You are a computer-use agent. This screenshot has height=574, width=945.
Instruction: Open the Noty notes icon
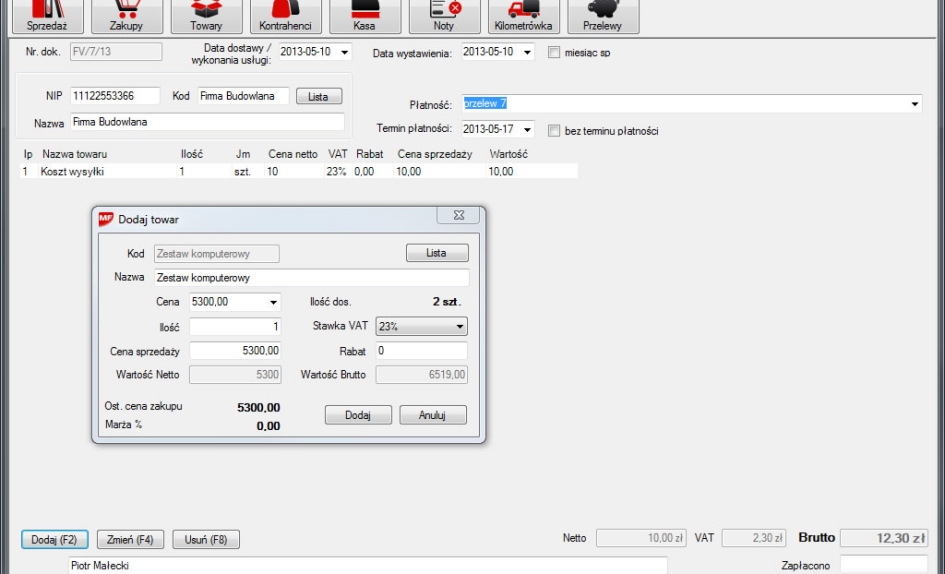[443, 15]
